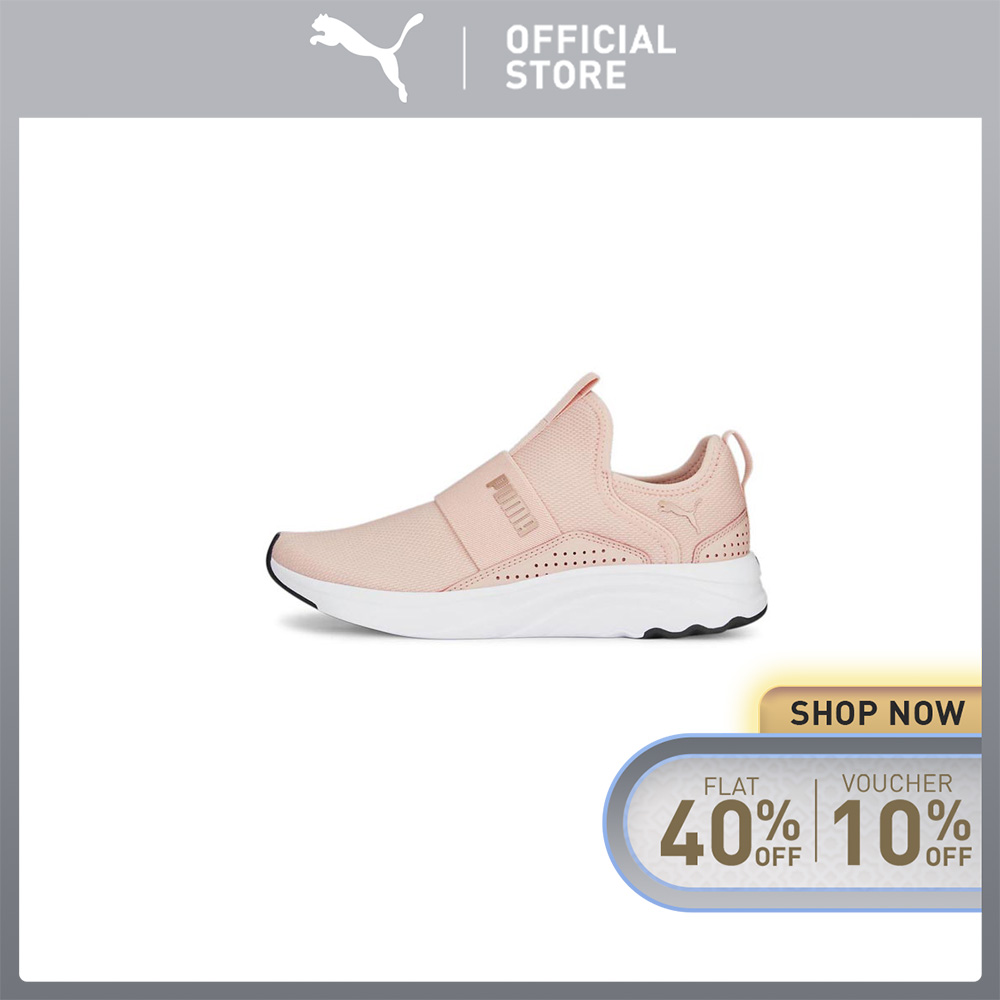Click the VOUCHER label text
Image resolution: width=1000 pixels, height=1000 pixels.
coord(897,783)
